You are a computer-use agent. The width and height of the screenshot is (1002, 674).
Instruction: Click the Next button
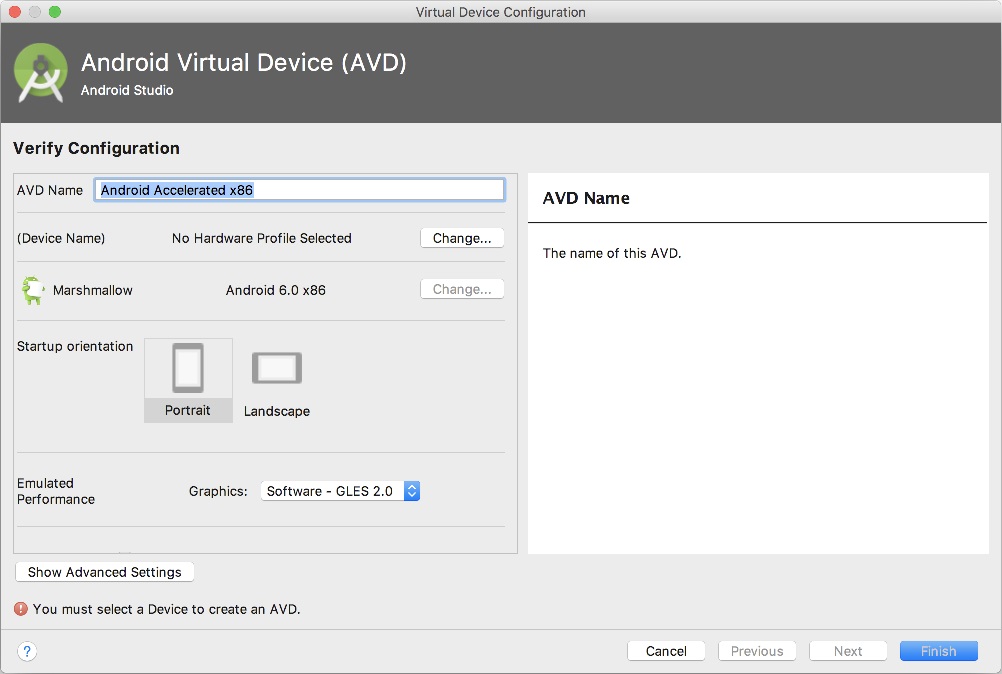click(x=847, y=650)
